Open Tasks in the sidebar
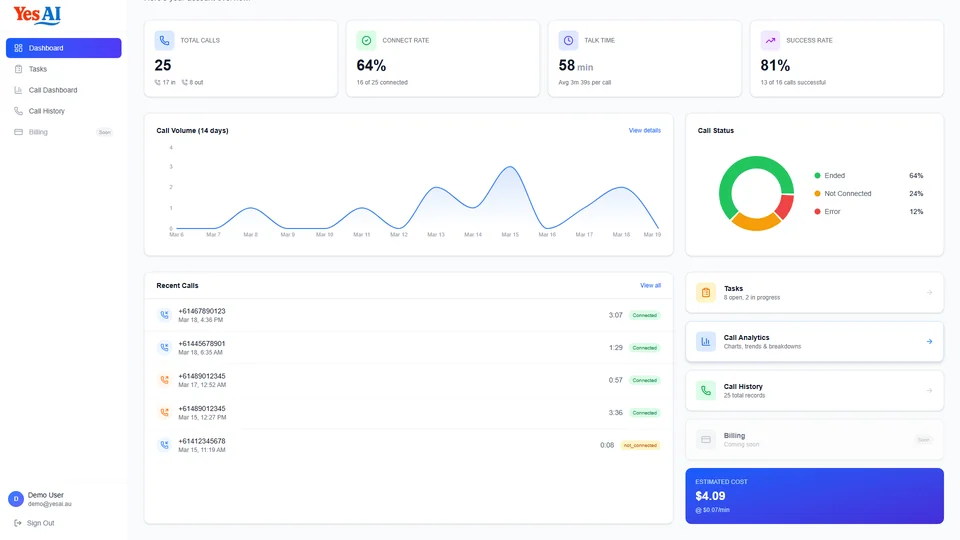Viewport: 960px width, 540px height. pyautogui.click(x=64, y=69)
